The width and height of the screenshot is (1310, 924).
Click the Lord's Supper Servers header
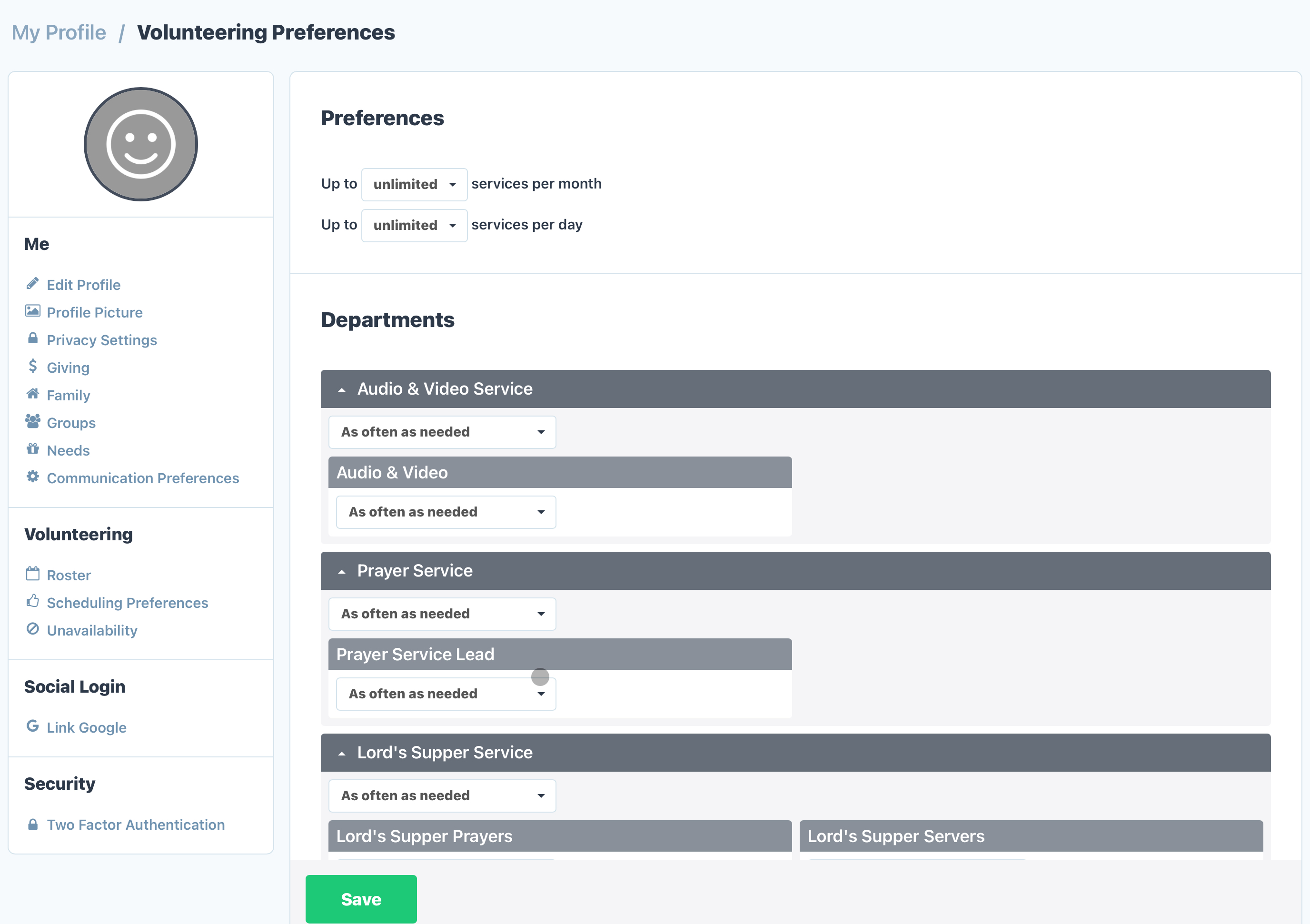tap(1031, 836)
